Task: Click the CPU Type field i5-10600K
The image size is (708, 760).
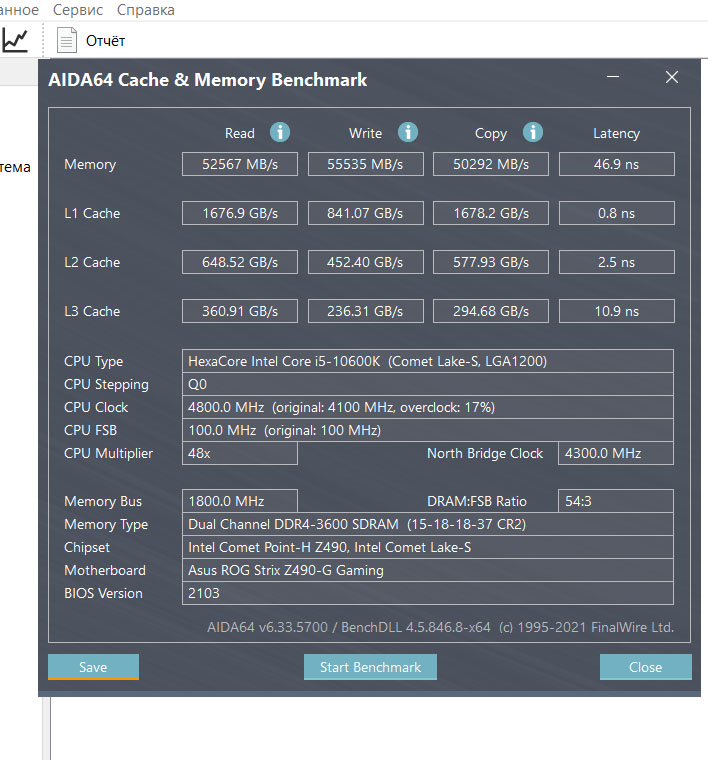Action: (x=428, y=361)
